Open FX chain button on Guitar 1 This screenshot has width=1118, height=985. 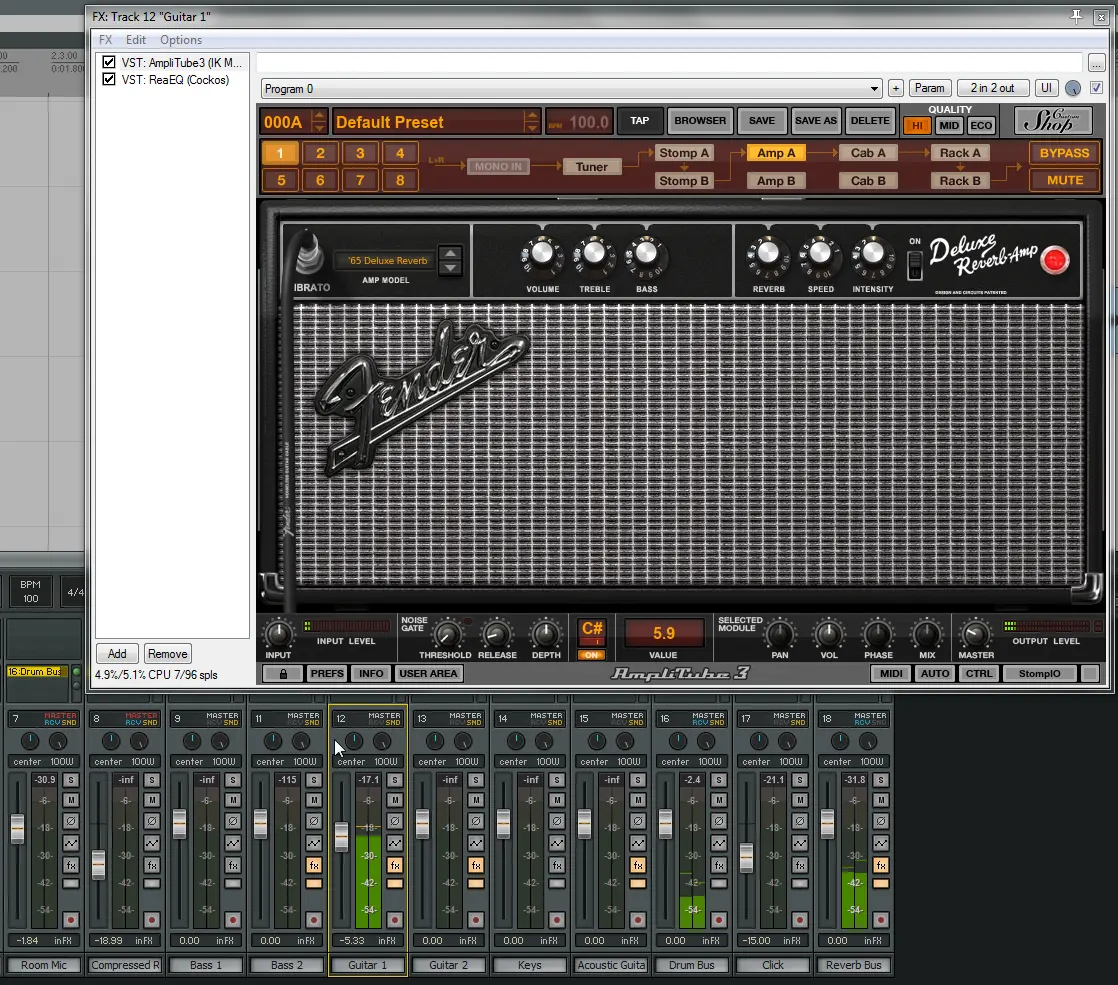click(394, 865)
